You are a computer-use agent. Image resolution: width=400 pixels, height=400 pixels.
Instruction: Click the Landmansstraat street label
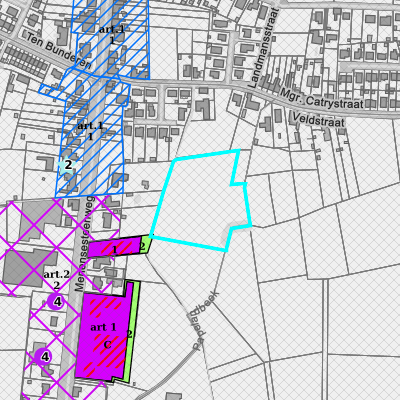pos(263,47)
